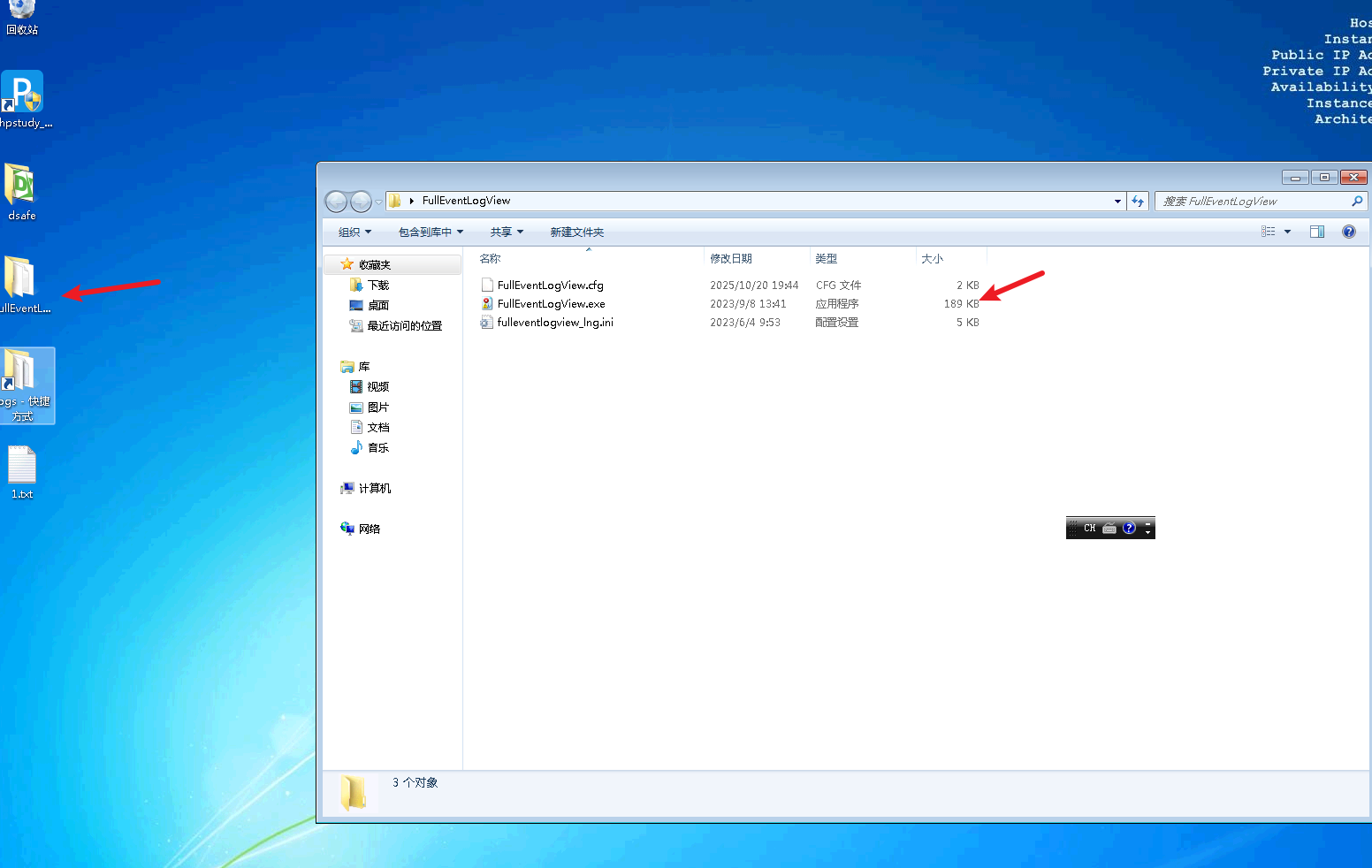1372x868 pixels.
Task: Click the search FullEventLogView input box
Action: pos(1252,202)
